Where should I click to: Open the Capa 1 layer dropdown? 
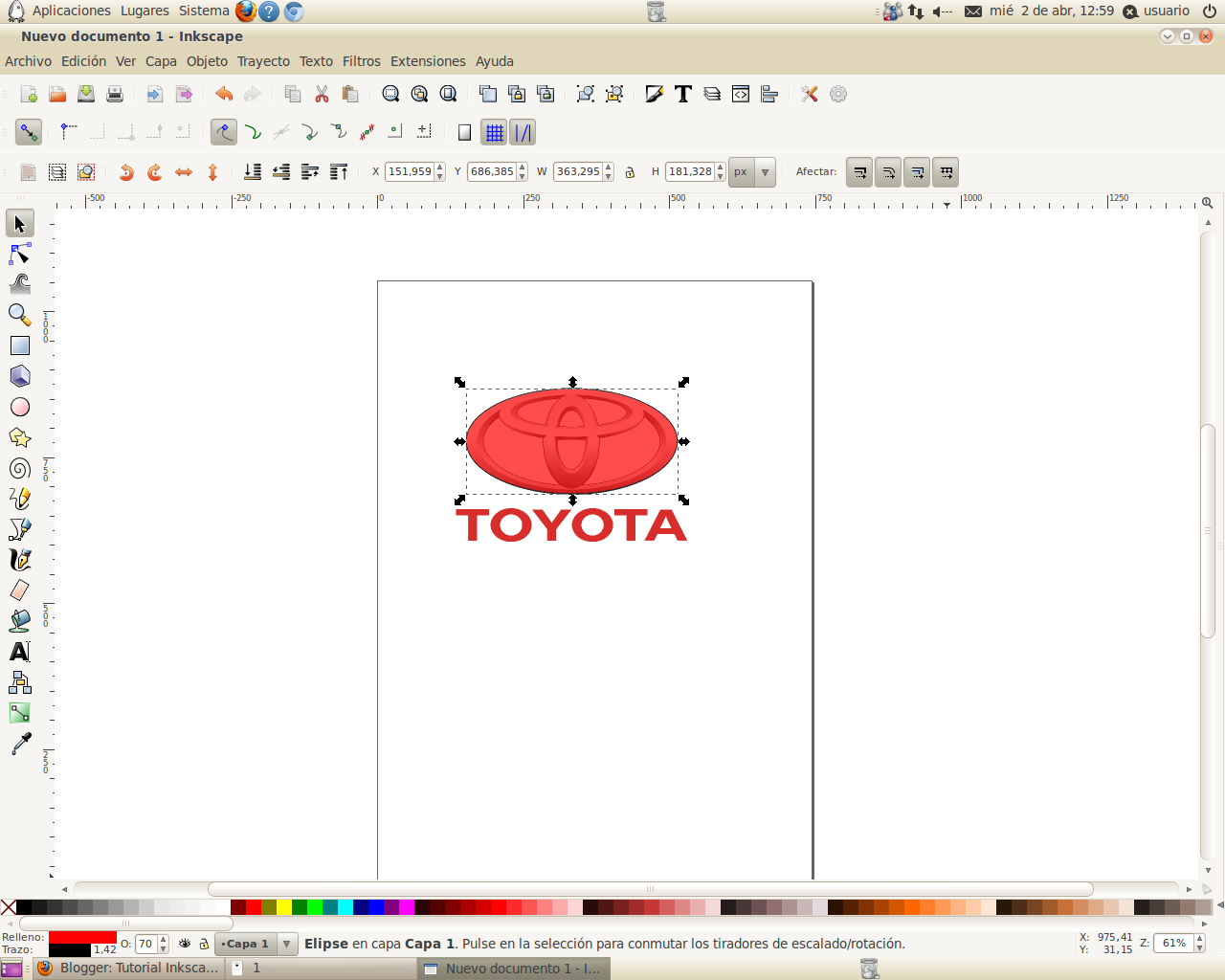click(x=256, y=944)
